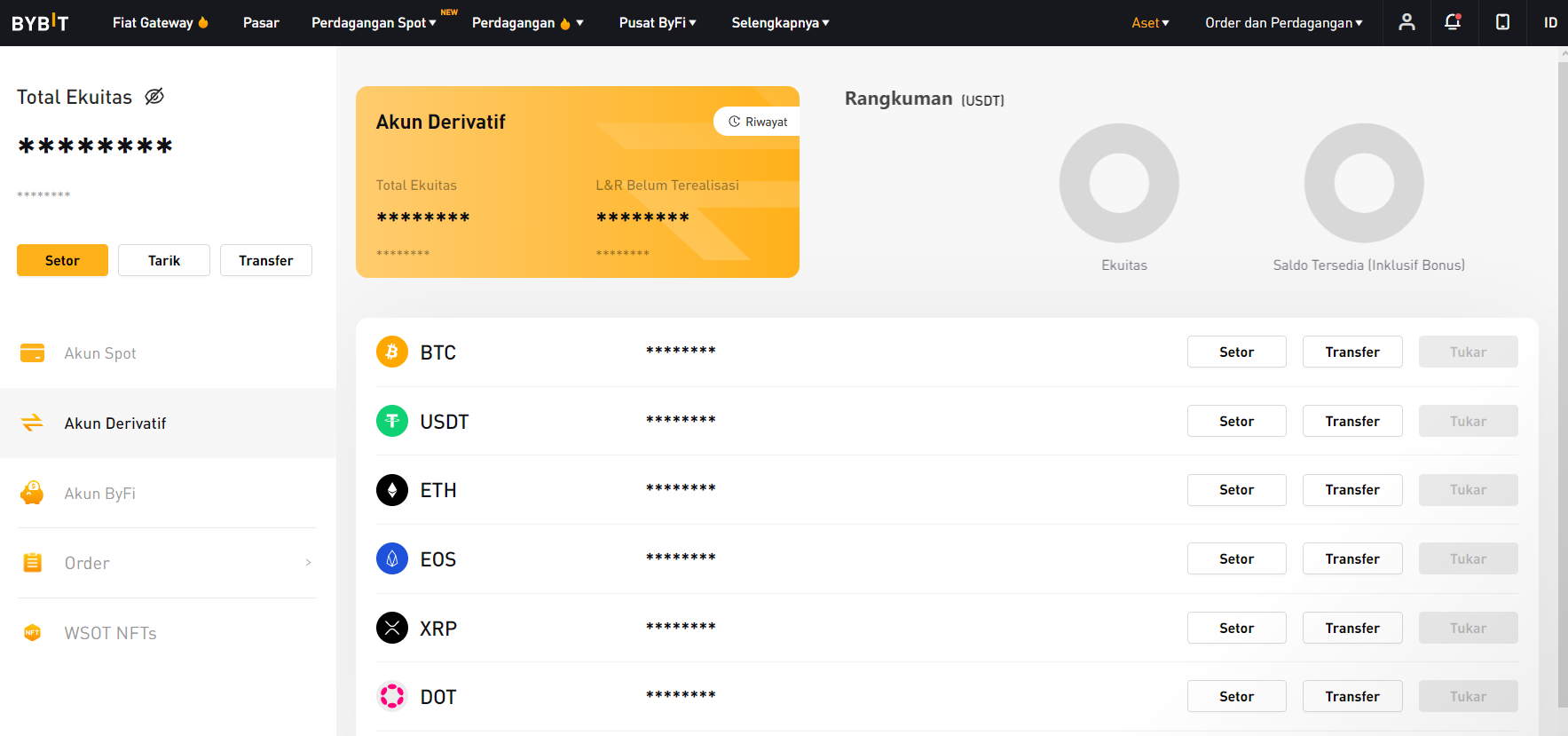Click the Tarik button

pyautogui.click(x=164, y=260)
